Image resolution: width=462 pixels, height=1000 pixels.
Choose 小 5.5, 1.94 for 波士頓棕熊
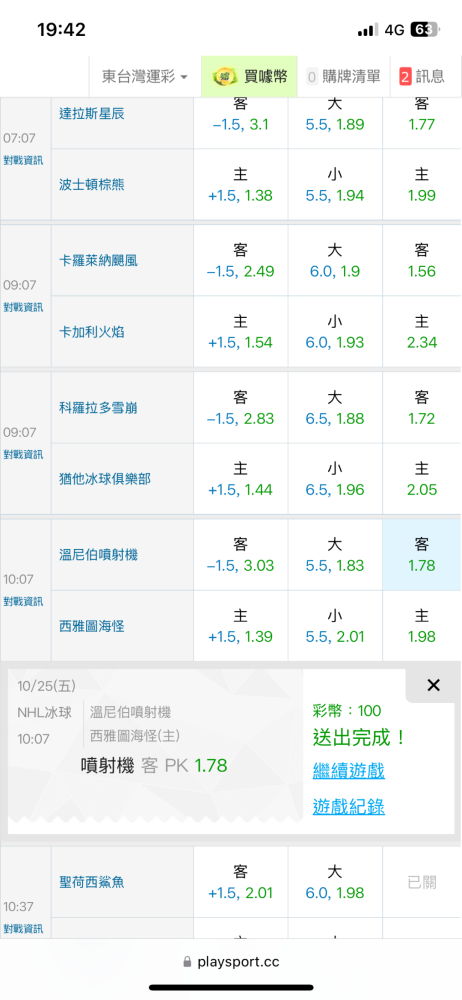(335, 184)
